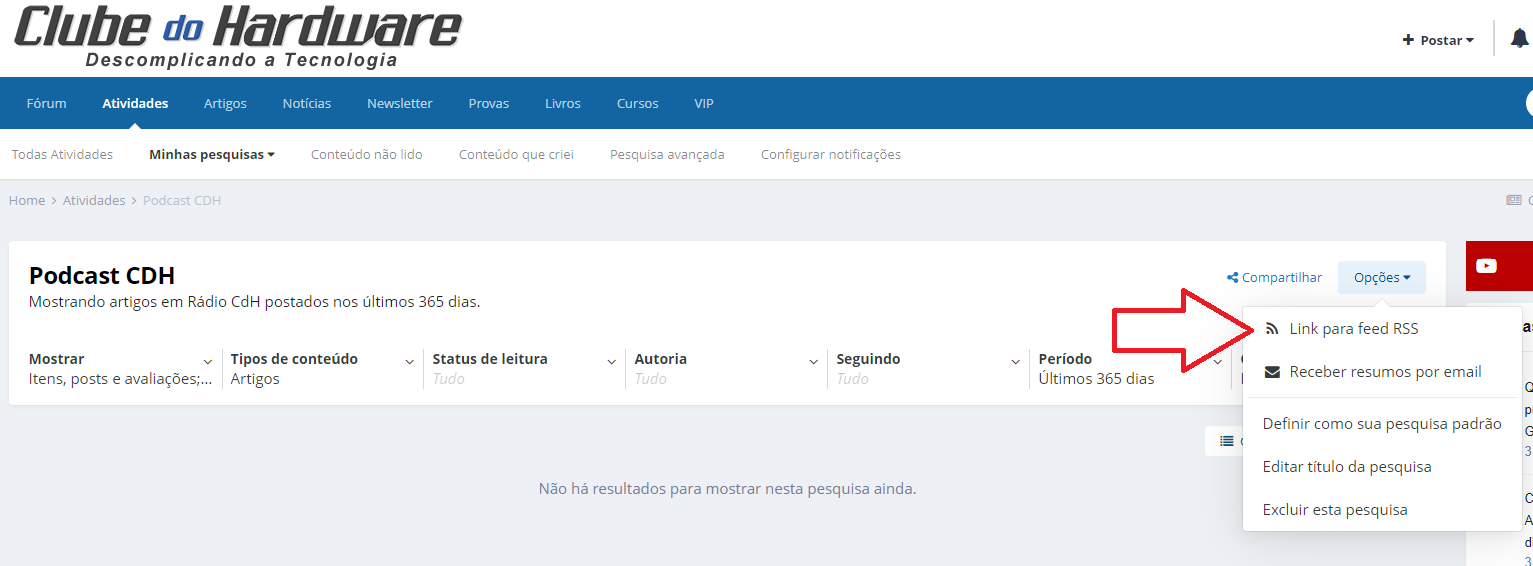Click the YouTube icon in sidebar
The height and width of the screenshot is (566, 1533).
click(1487, 266)
